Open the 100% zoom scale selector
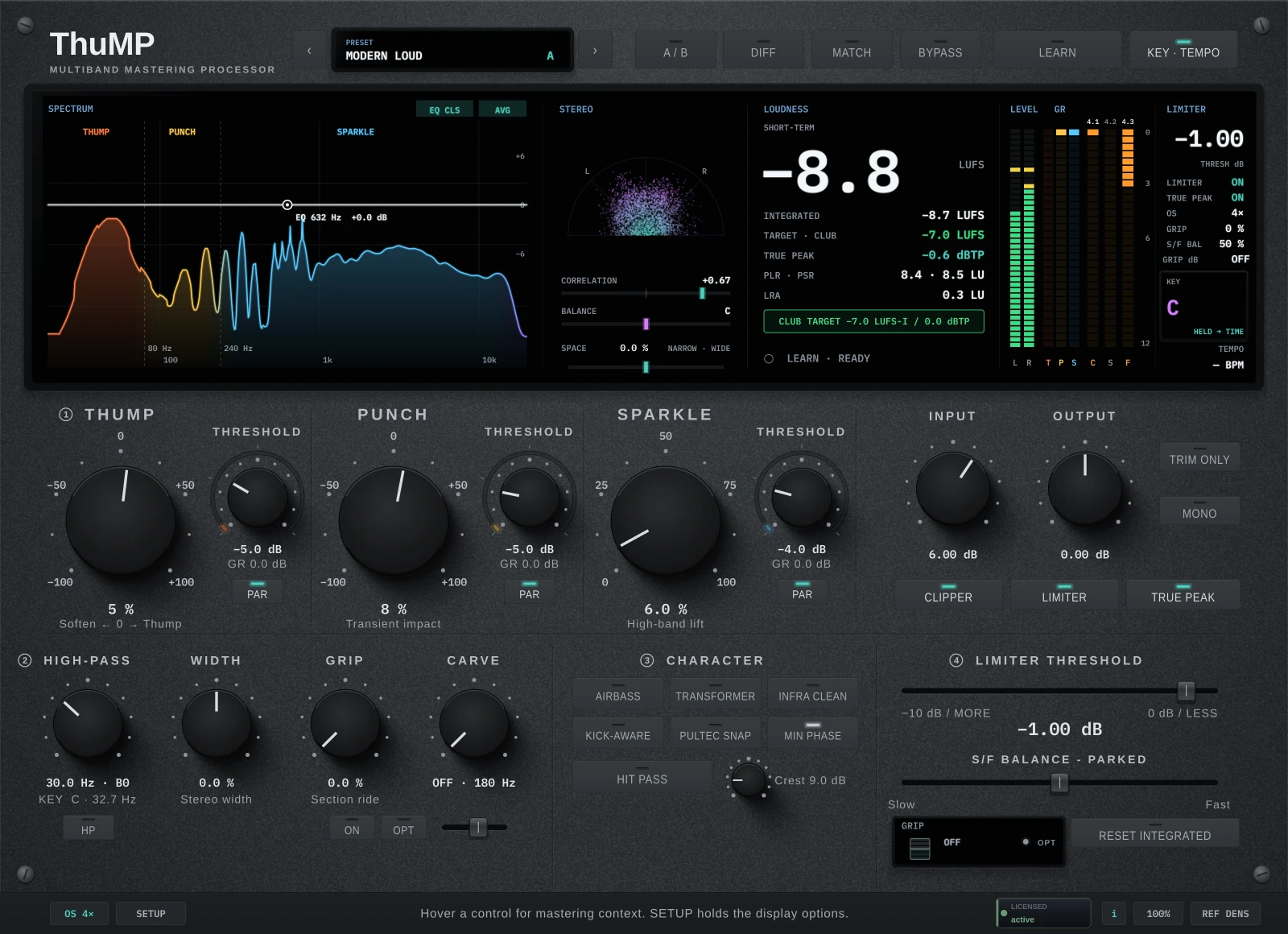 [1158, 914]
